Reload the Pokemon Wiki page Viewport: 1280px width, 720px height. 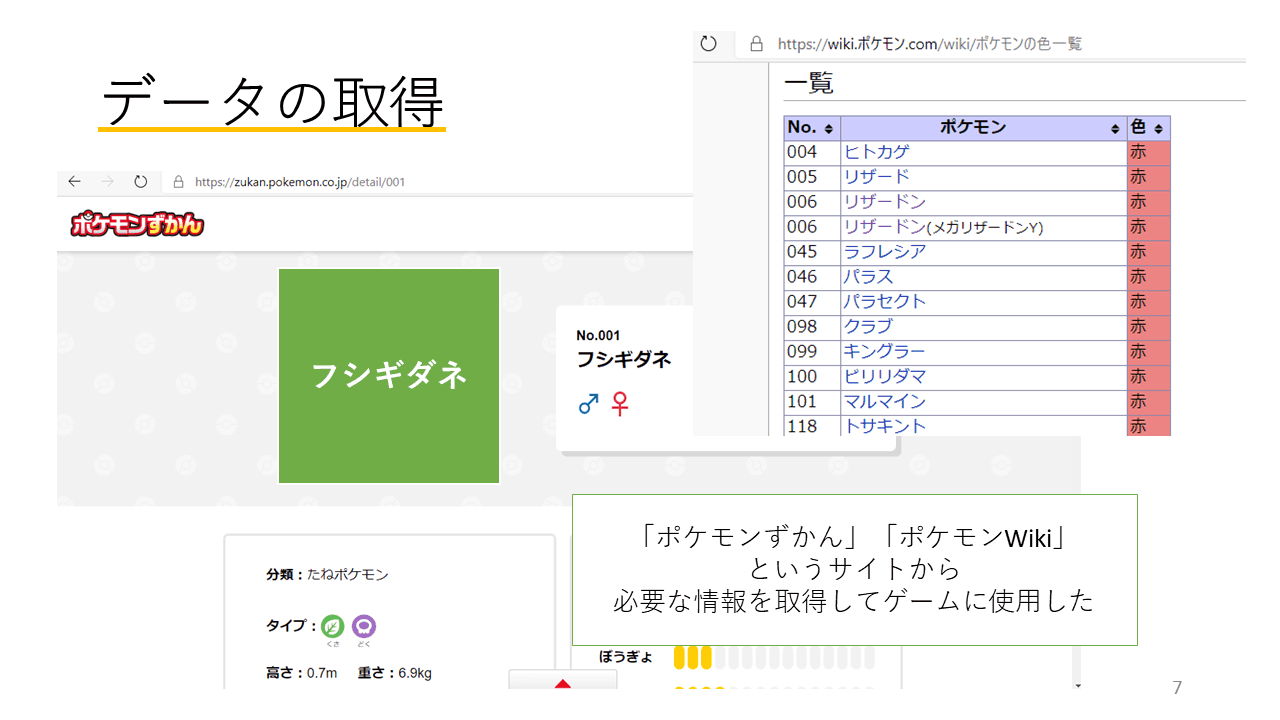click(x=709, y=44)
